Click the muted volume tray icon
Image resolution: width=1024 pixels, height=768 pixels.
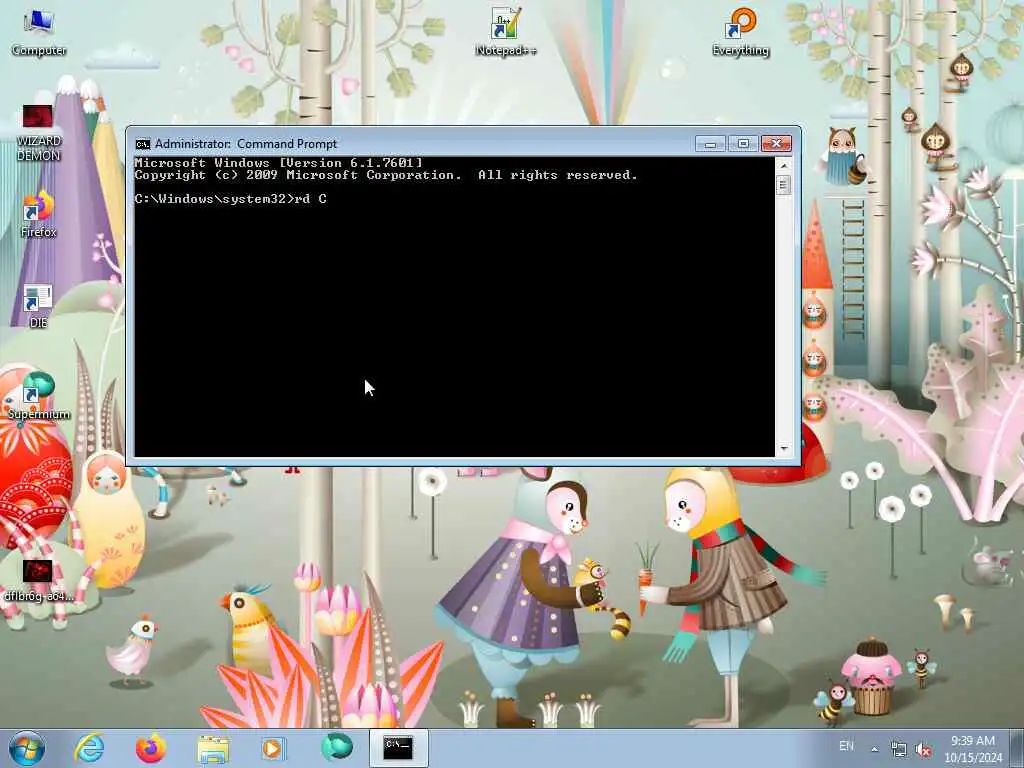[923, 750]
